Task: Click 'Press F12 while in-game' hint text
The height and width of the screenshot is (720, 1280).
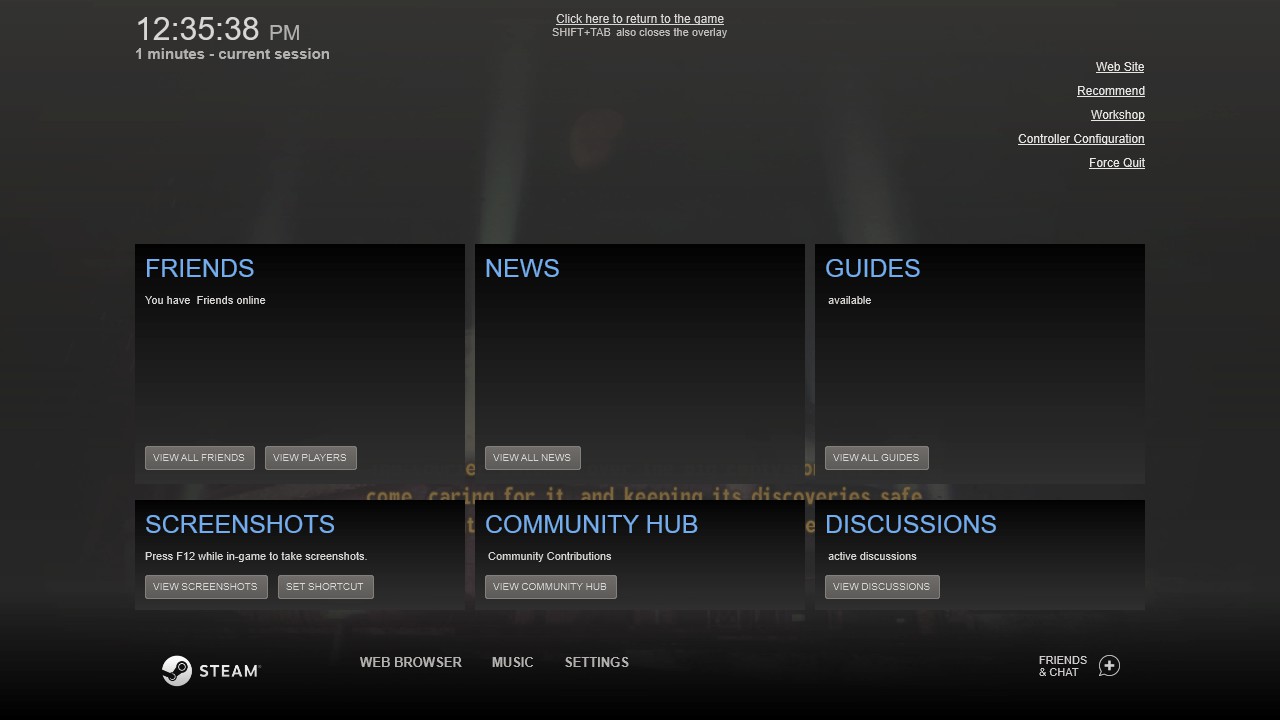Action: click(x=256, y=556)
